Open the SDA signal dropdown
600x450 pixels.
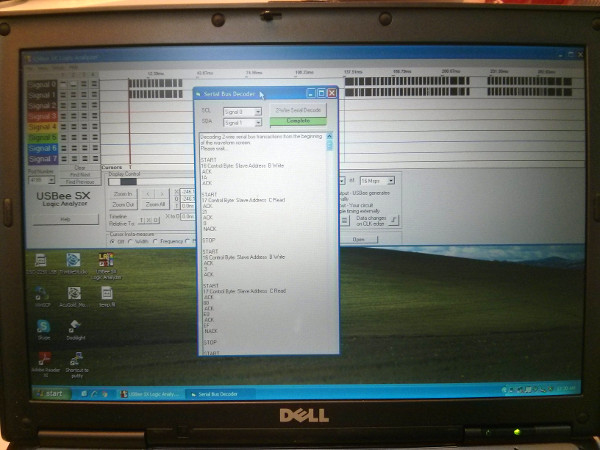[x=257, y=123]
